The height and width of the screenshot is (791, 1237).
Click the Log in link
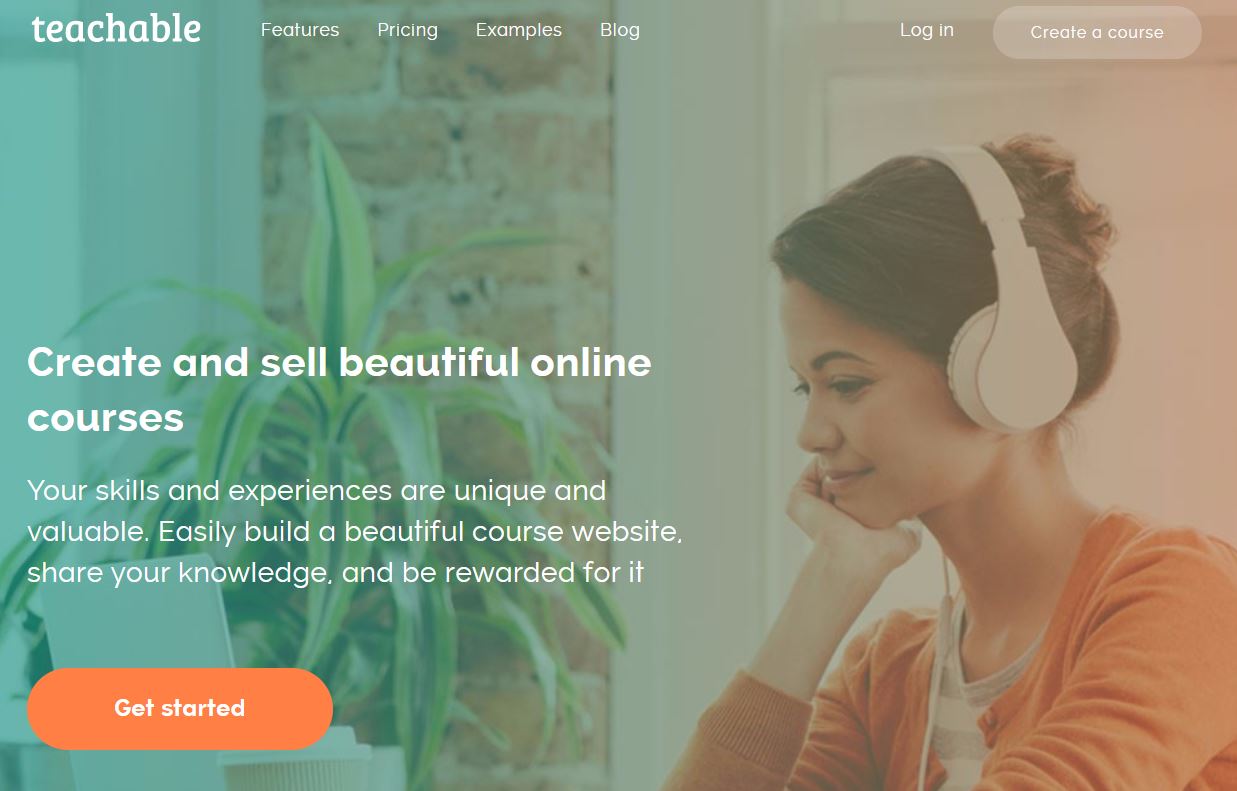[927, 30]
